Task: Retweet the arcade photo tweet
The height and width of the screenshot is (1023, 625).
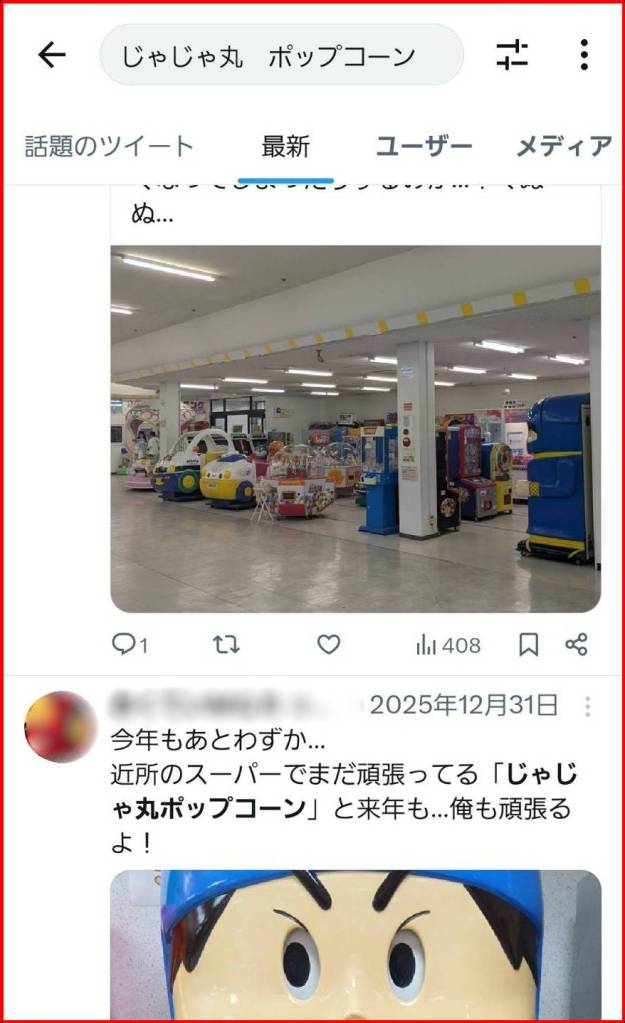Action: pos(226,645)
